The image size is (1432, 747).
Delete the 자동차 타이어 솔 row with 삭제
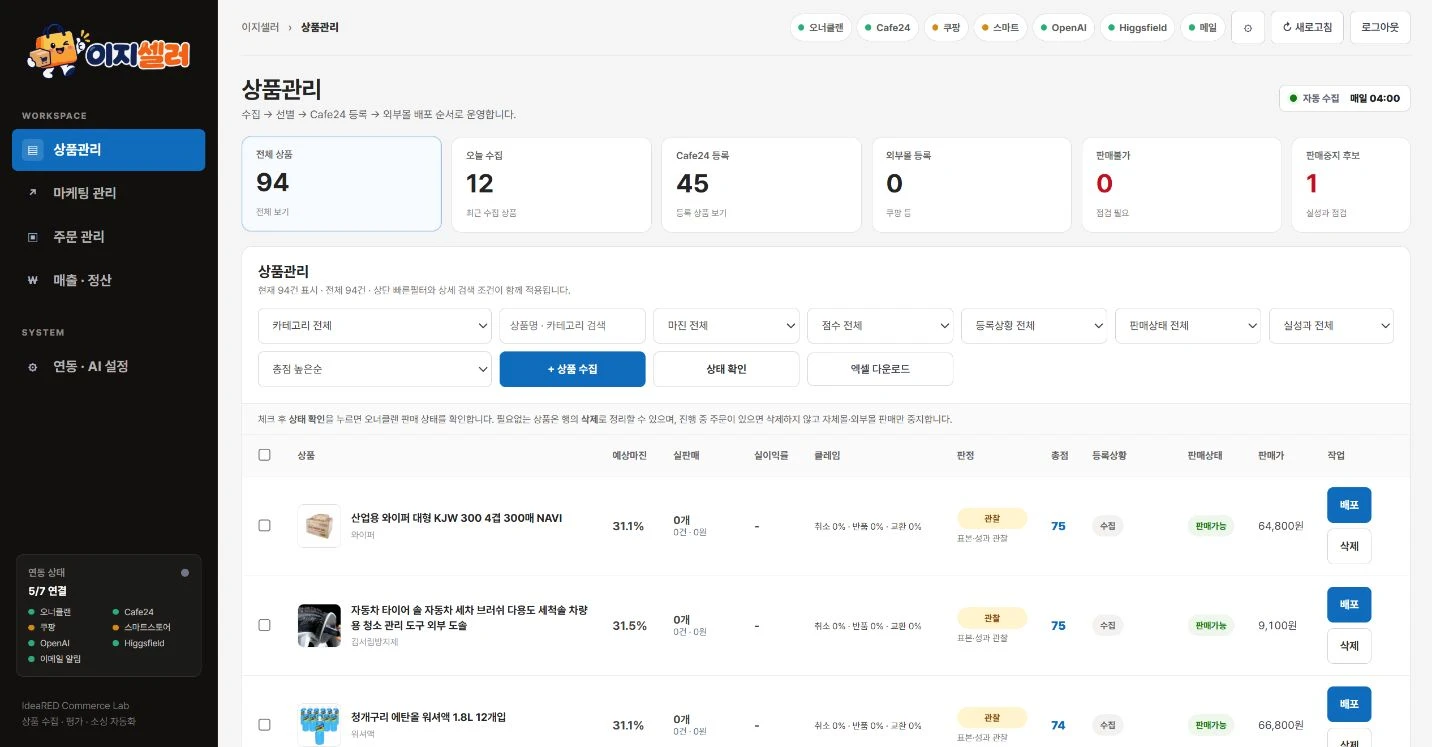pos(1349,646)
